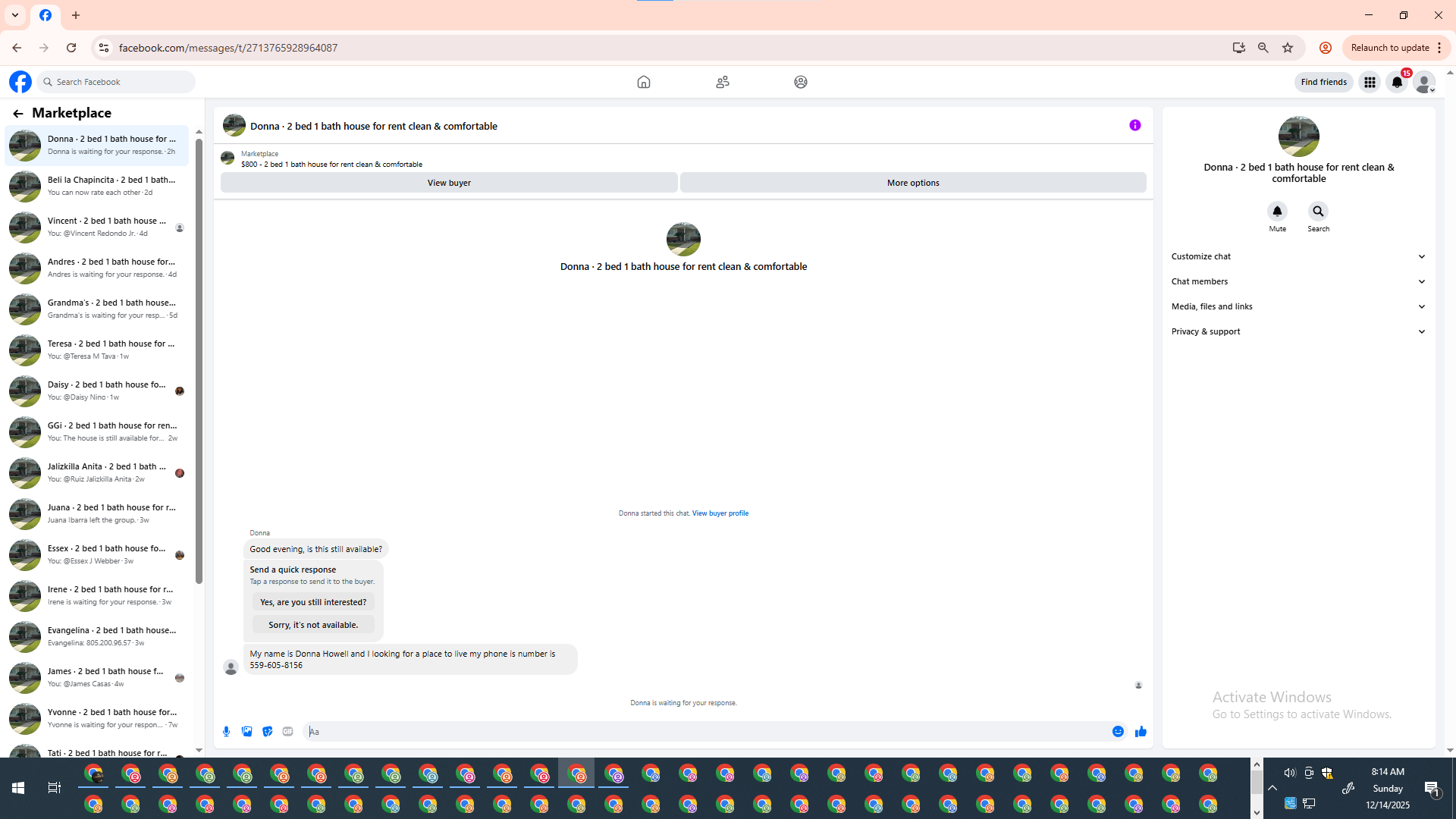Image resolution: width=1456 pixels, height=819 pixels.
Task: Go to the Facebook Home tab
Action: (x=643, y=82)
